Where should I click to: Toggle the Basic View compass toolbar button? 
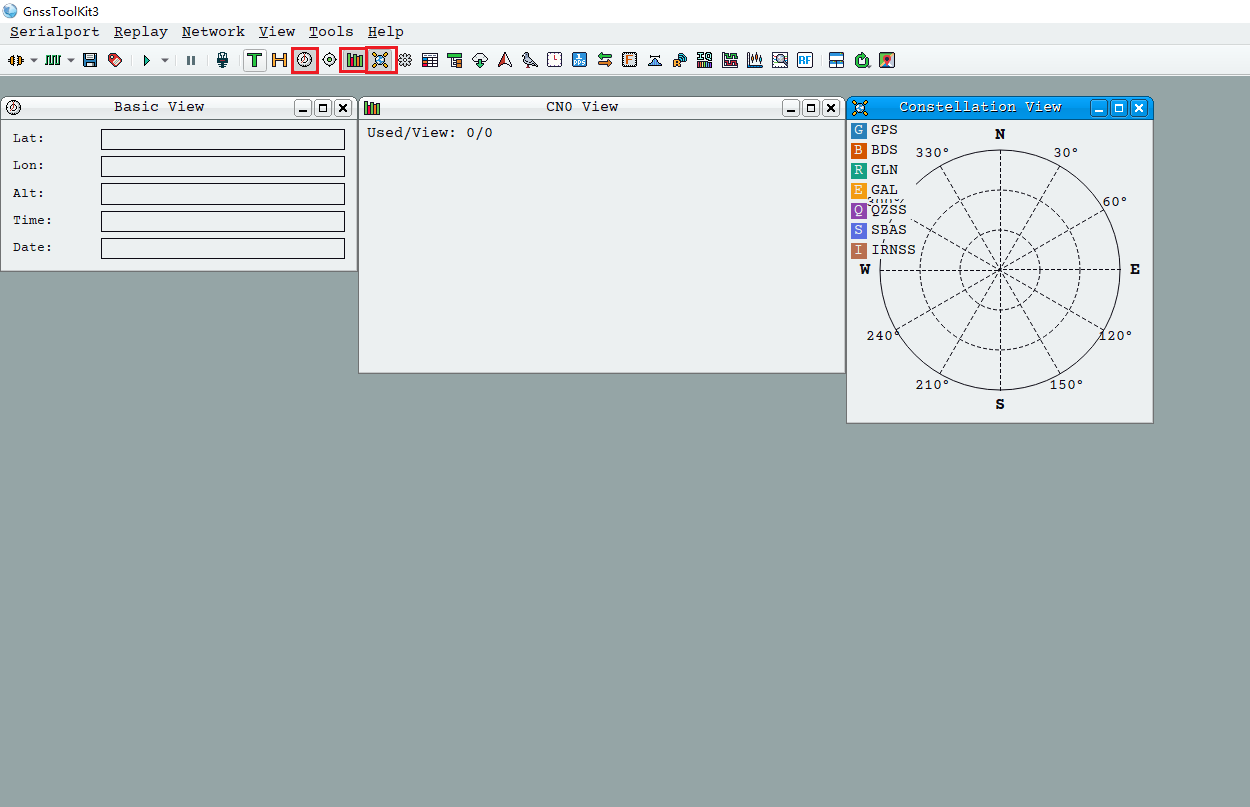click(x=305, y=61)
